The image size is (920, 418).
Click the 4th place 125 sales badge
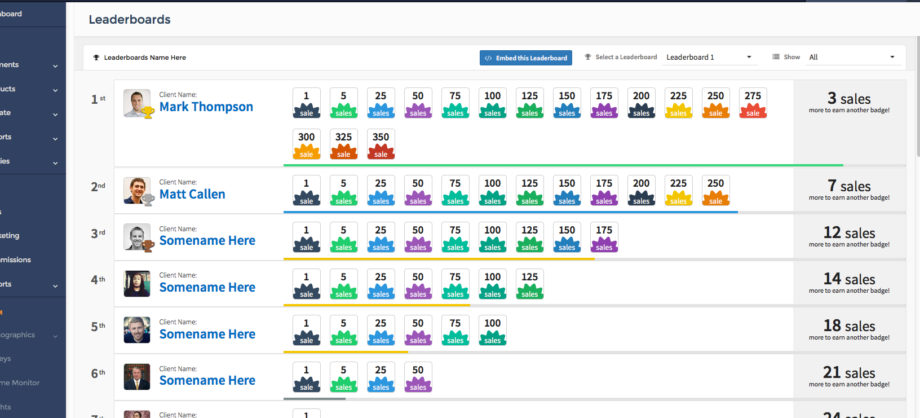tap(529, 284)
